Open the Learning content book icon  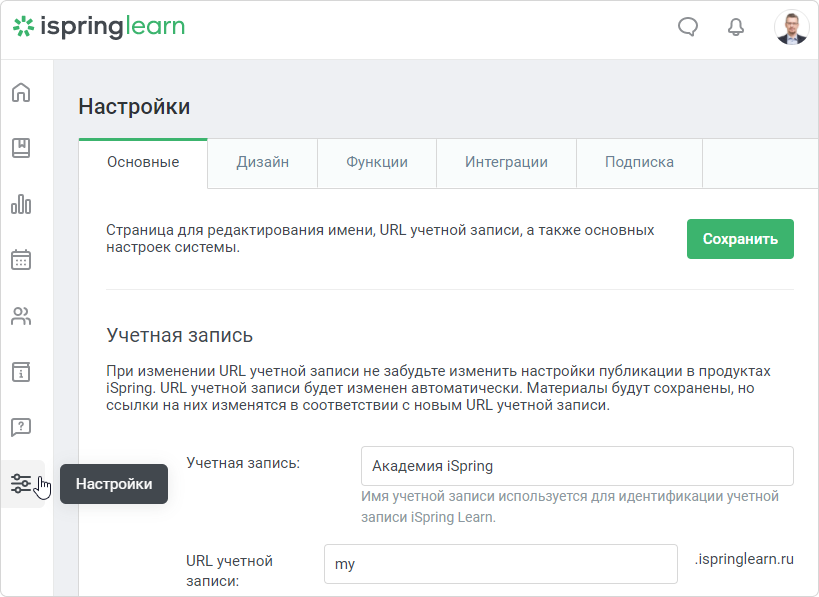pos(21,148)
